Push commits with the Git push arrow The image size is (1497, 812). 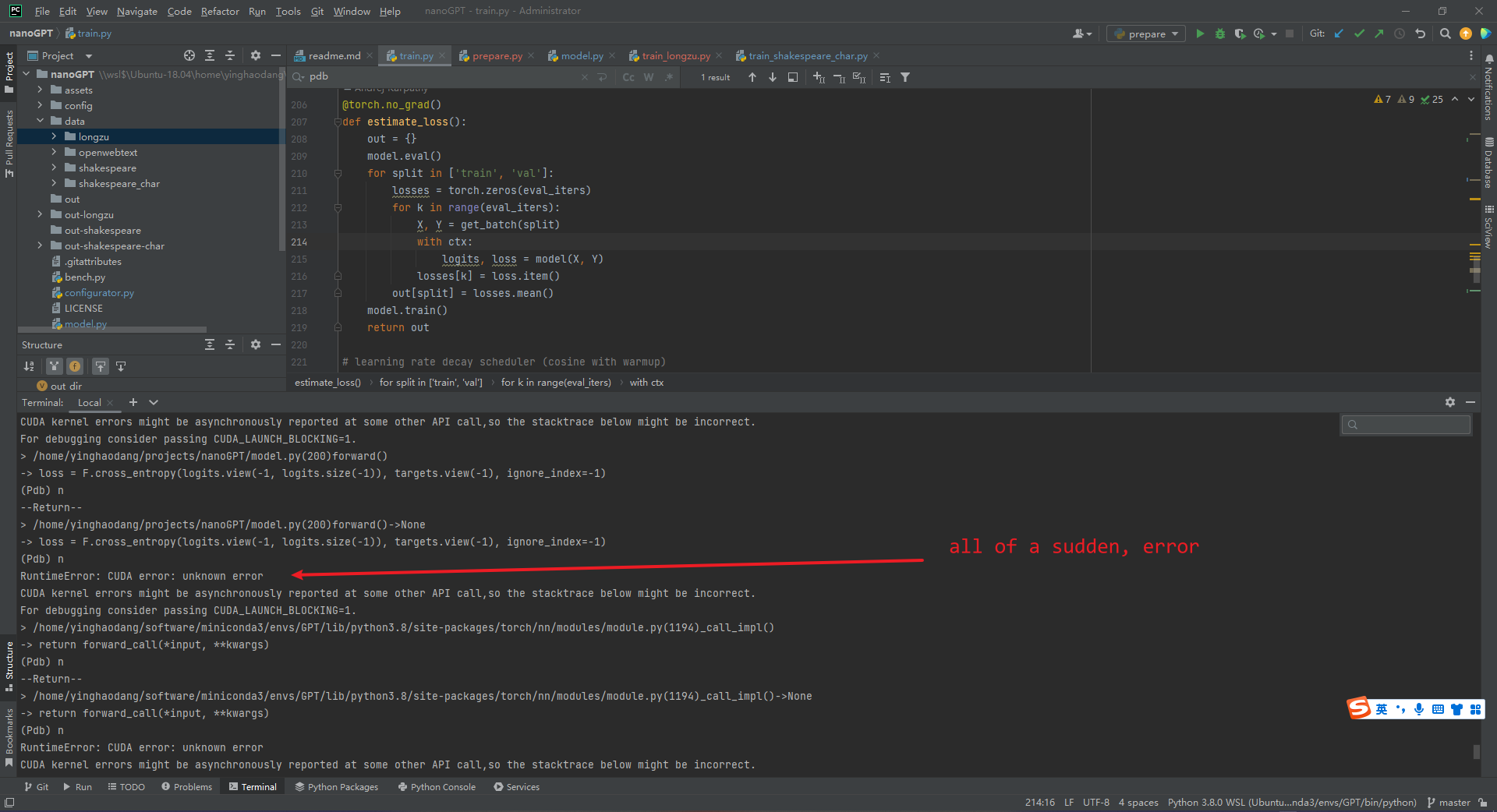(x=1379, y=34)
